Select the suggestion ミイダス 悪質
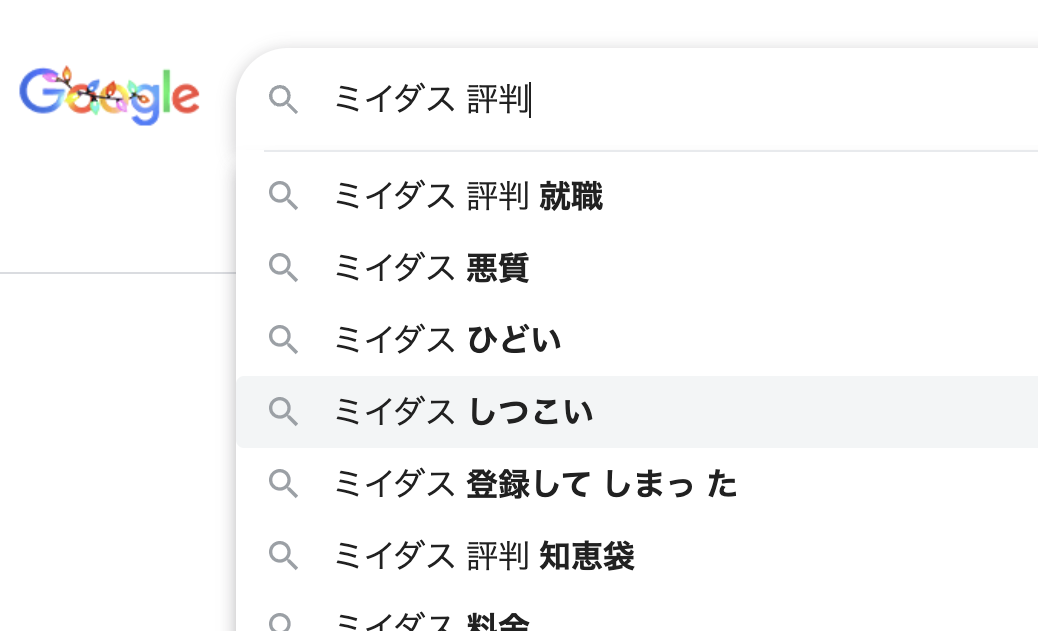The width and height of the screenshot is (1038, 631). coord(432,268)
